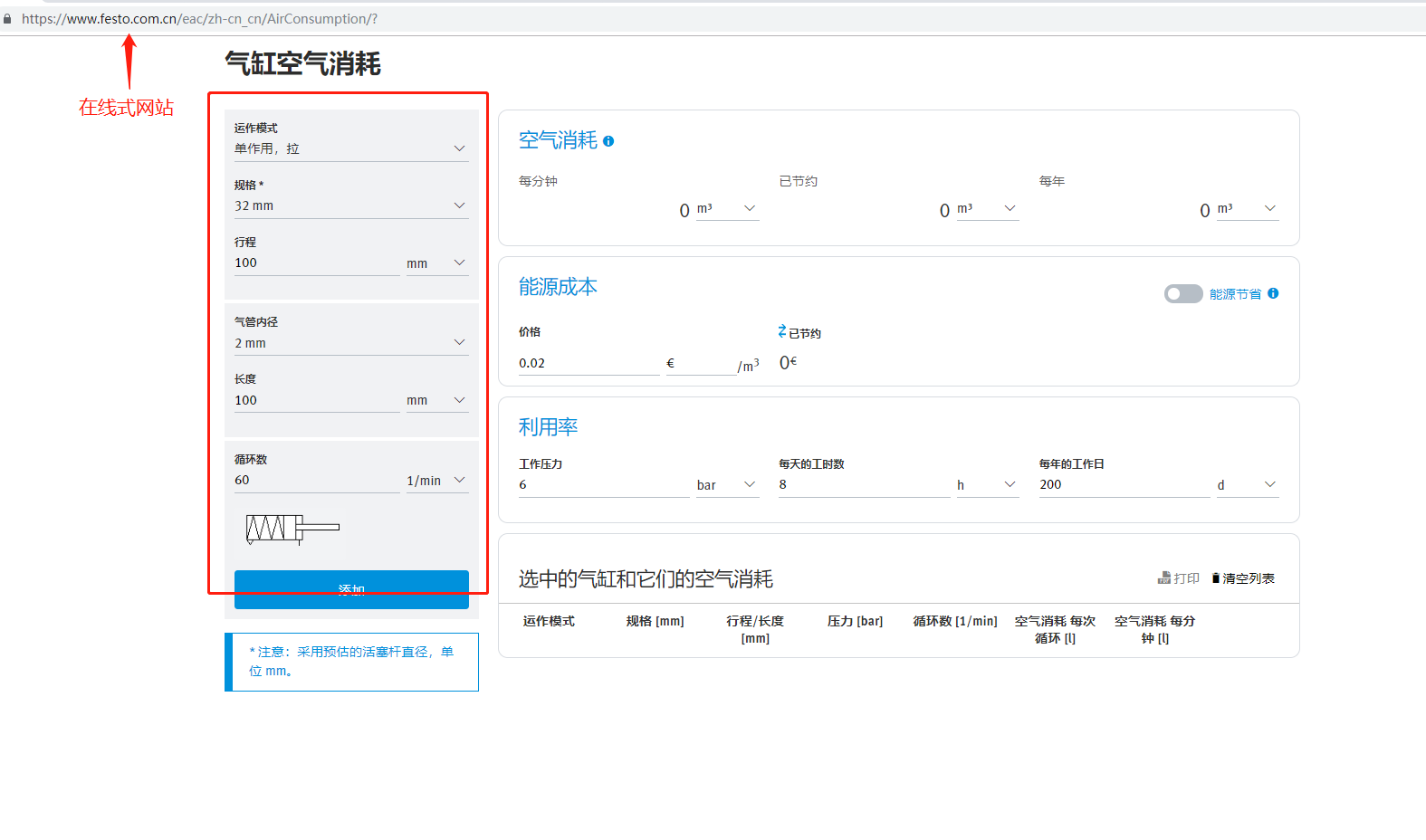
Task: Click the blue 添加 button
Action: tap(351, 589)
